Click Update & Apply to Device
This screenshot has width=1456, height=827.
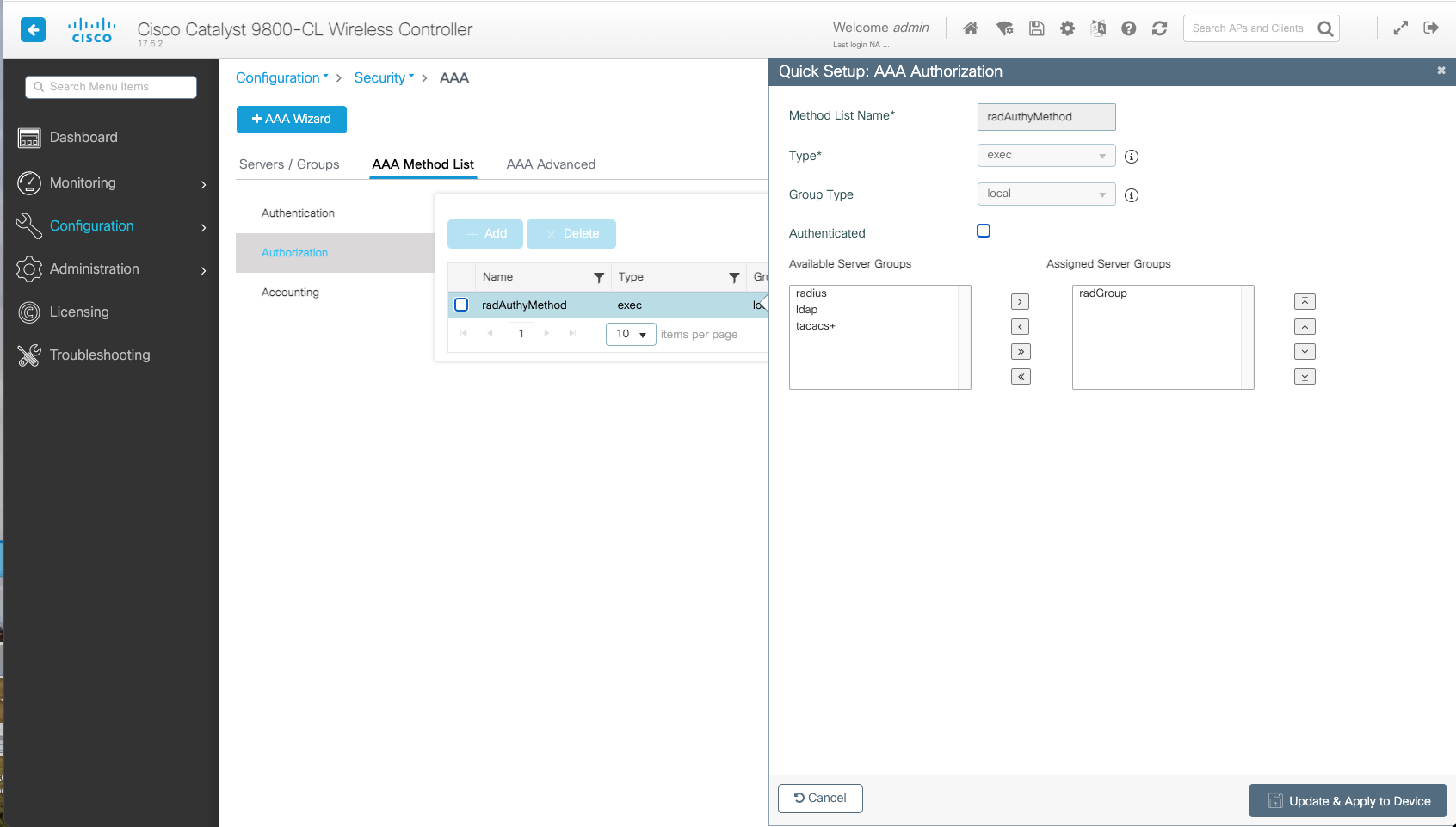pos(1348,801)
